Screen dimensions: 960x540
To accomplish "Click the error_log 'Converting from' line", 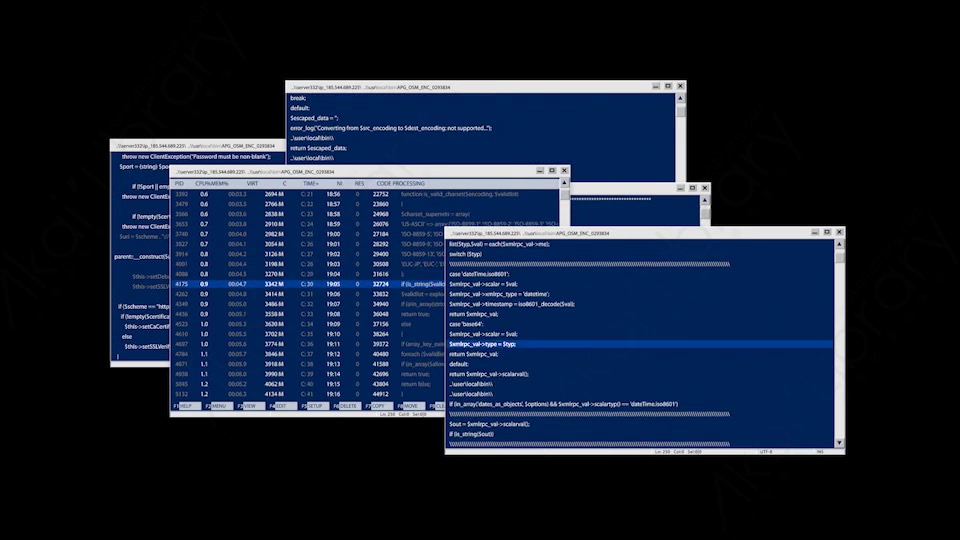I will [391, 128].
